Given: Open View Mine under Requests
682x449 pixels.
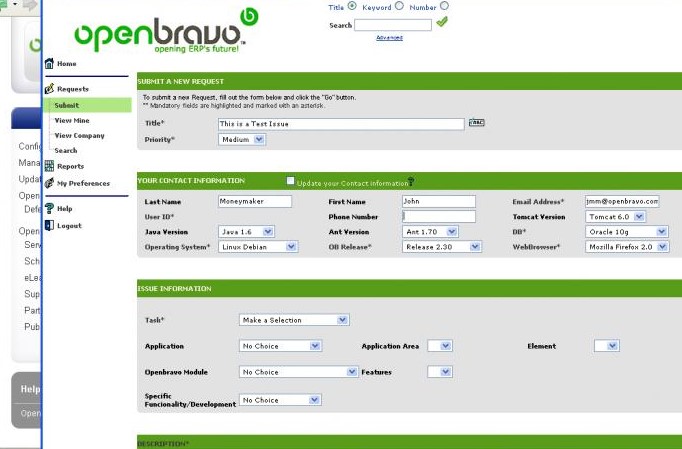Looking at the screenshot, I should point(72,121).
